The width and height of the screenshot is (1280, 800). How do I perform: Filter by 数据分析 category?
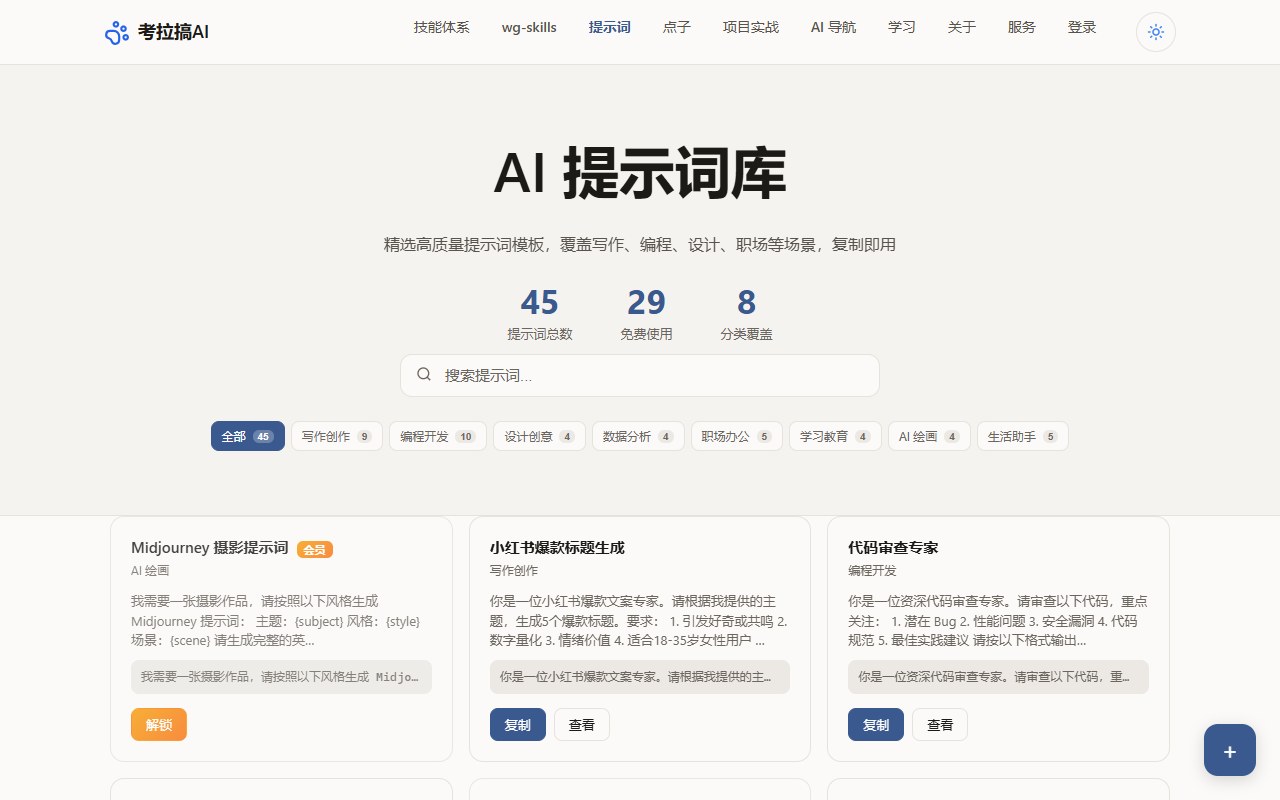click(x=638, y=436)
